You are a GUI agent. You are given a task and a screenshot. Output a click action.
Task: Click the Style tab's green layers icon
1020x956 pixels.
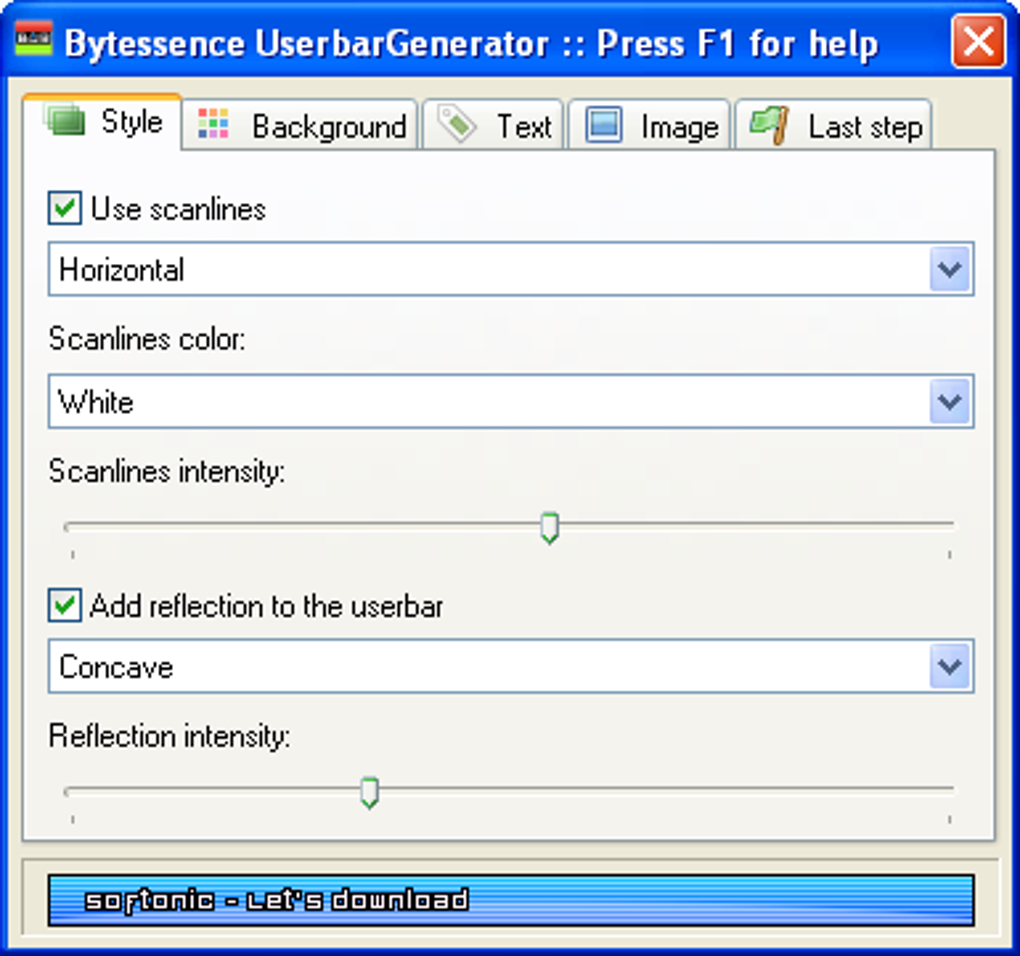coord(65,122)
